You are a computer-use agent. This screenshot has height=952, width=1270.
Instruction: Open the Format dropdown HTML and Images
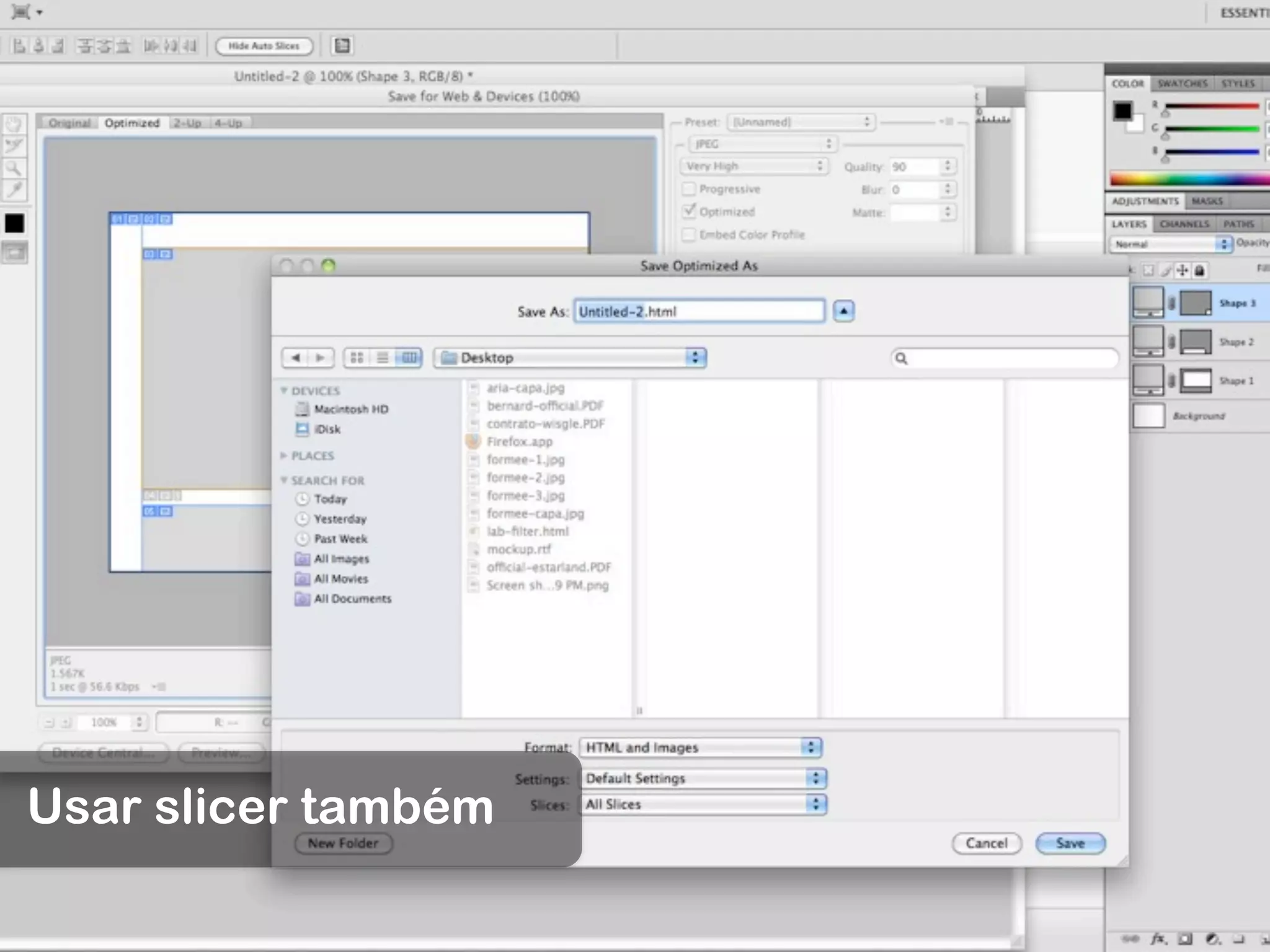click(700, 747)
